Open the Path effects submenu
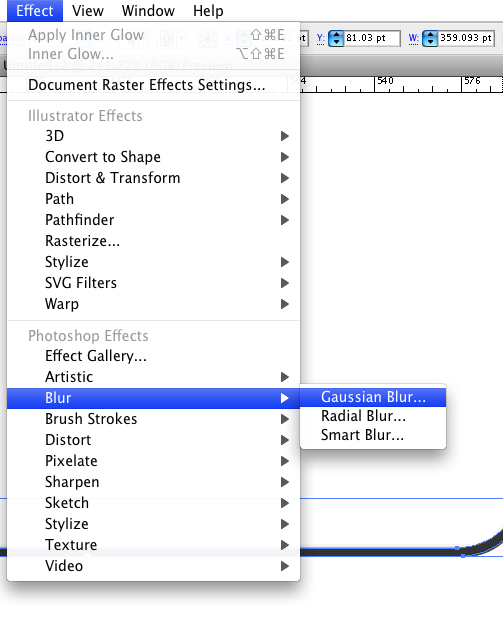 pyautogui.click(x=153, y=199)
